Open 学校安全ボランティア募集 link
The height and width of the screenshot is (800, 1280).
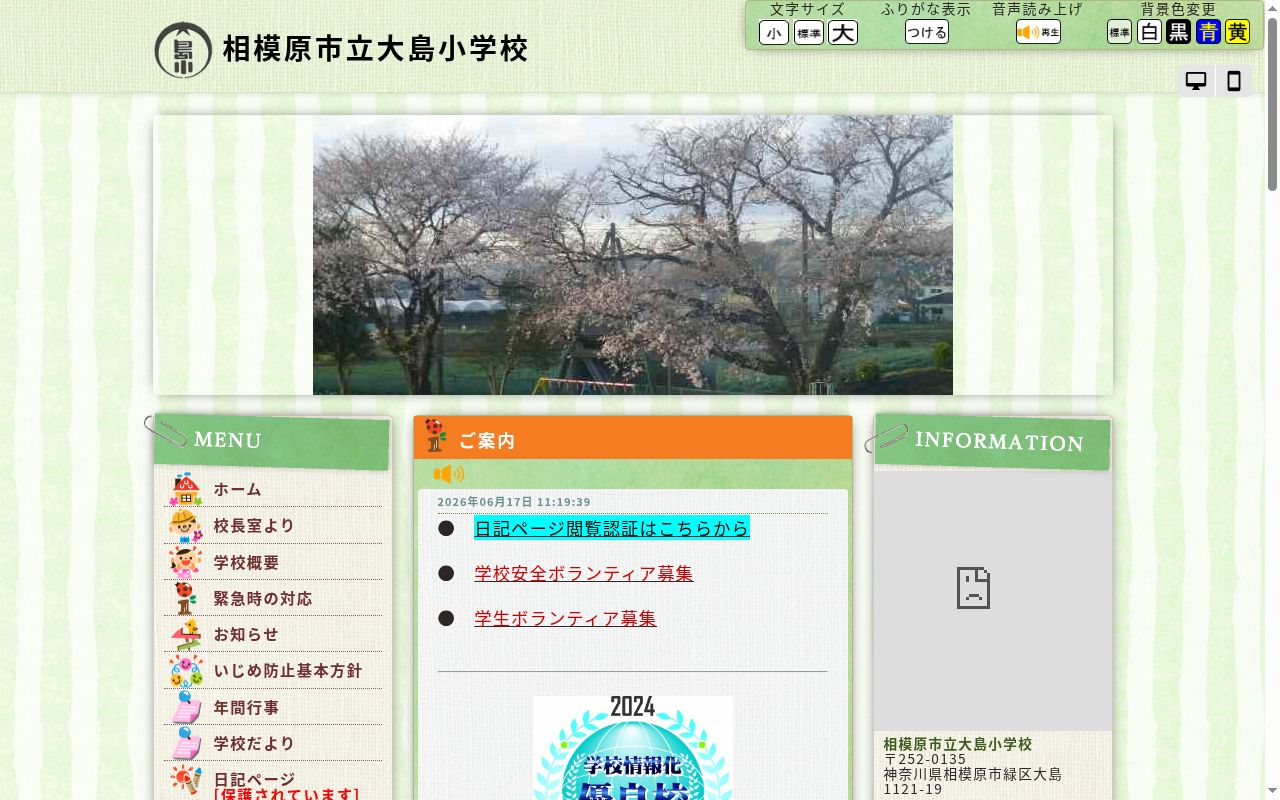pyautogui.click(x=584, y=573)
